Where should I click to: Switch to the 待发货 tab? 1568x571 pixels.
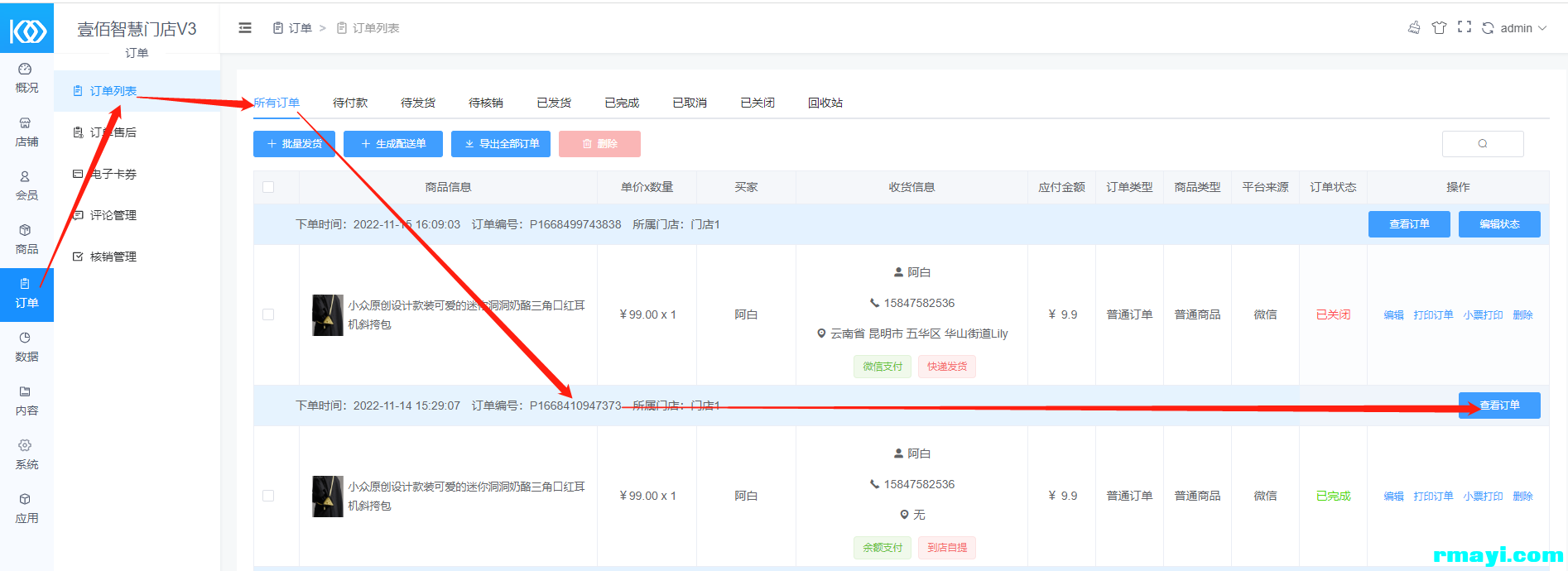[x=418, y=103]
